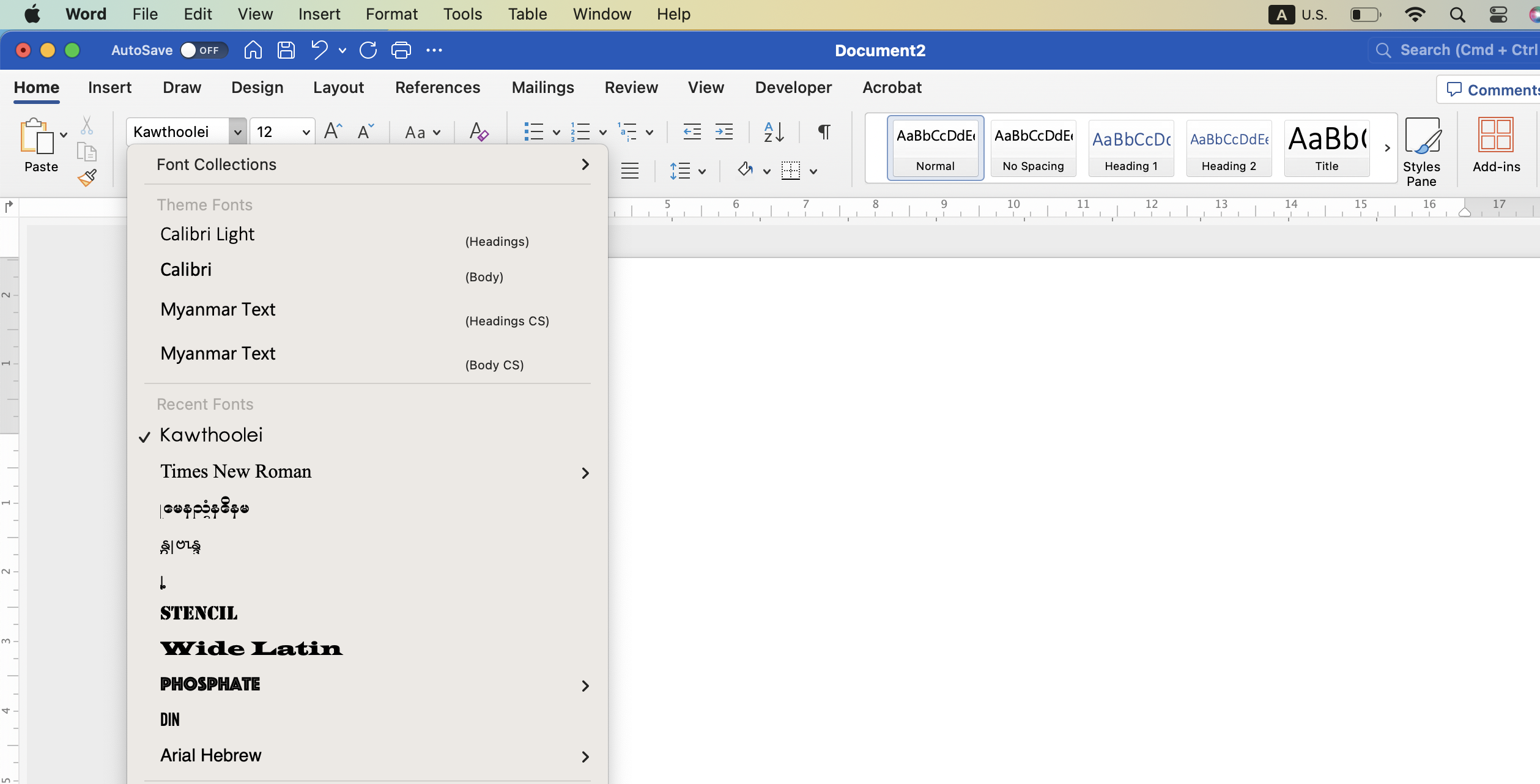This screenshot has height=784, width=1540.
Task: Open the Format menu in menu bar
Action: click(391, 14)
